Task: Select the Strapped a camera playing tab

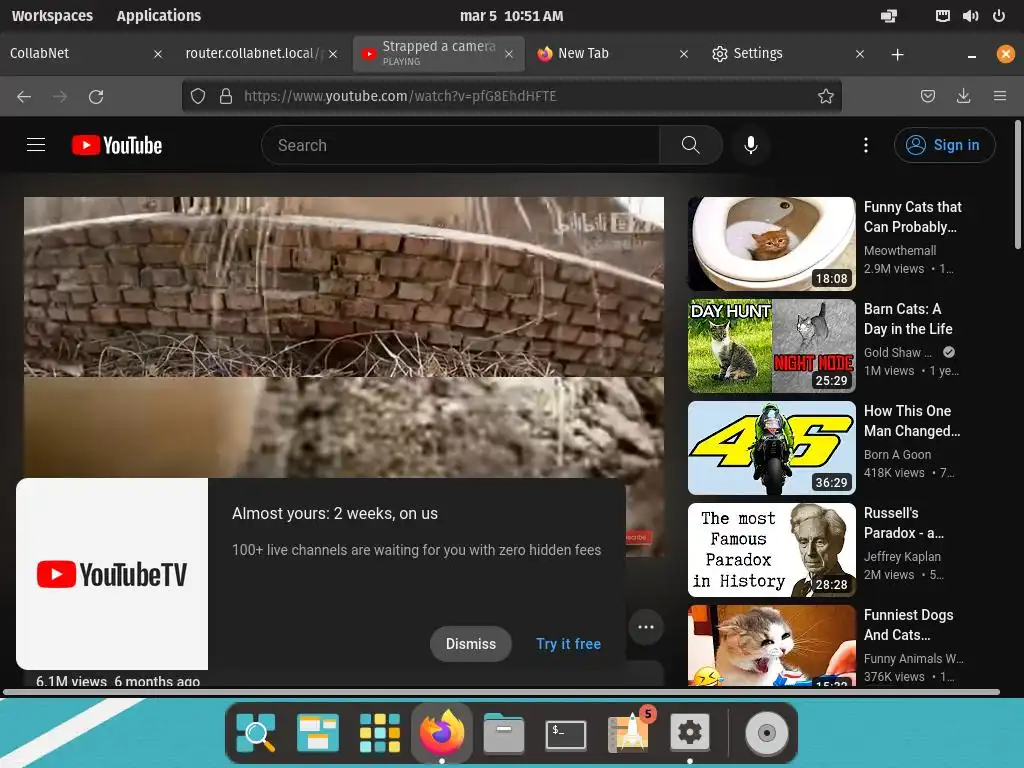Action: 438,54
